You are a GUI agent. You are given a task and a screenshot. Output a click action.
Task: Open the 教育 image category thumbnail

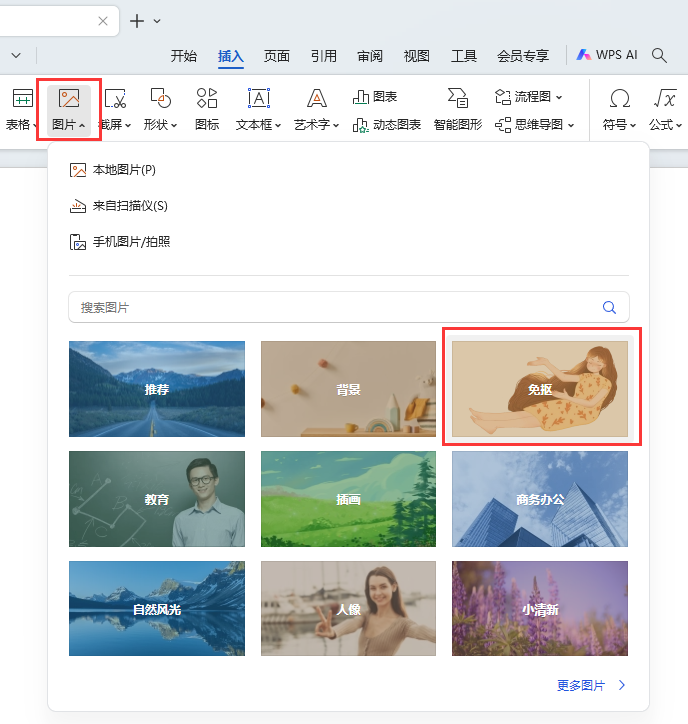pyautogui.click(x=157, y=499)
